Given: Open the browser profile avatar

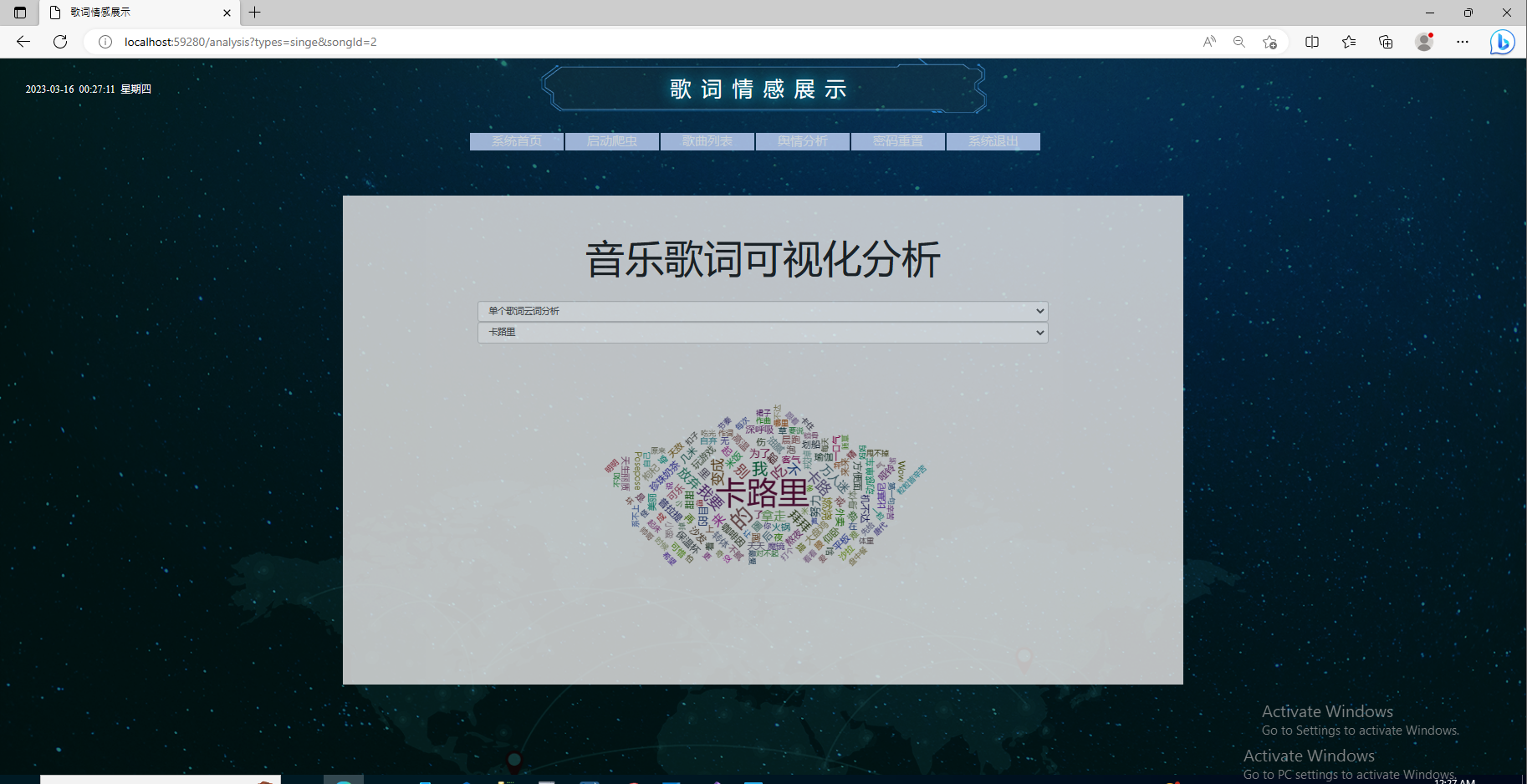Looking at the screenshot, I should [1424, 42].
